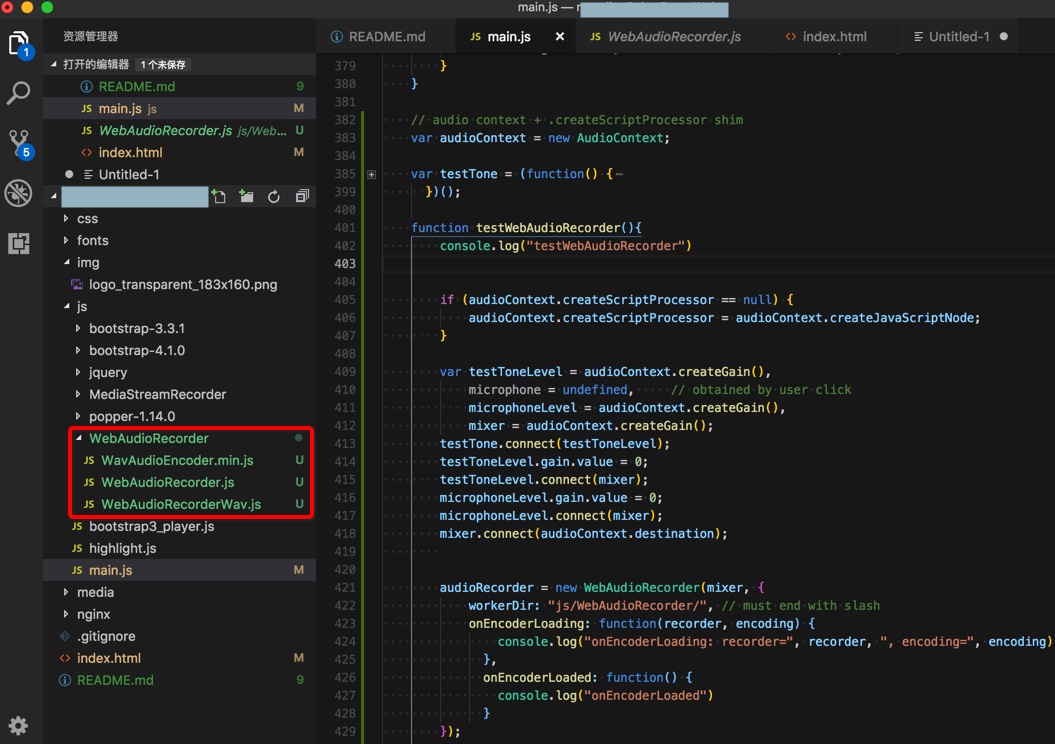Screen dimensions: 1055x744
Task: Open the Explorer icon in activity bar
Action: coord(19,45)
